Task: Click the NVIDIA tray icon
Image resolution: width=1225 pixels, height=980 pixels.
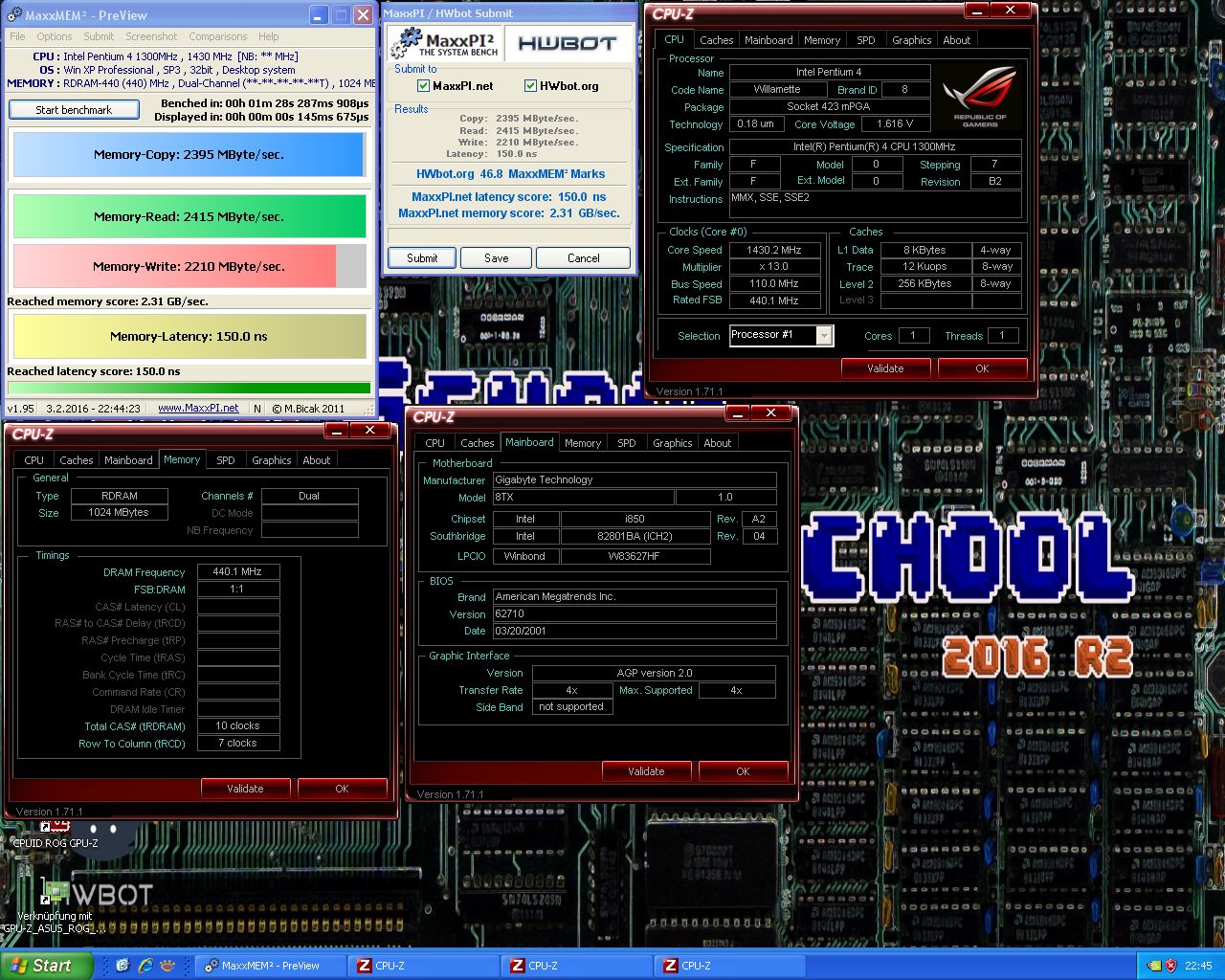Action: tap(1154, 966)
